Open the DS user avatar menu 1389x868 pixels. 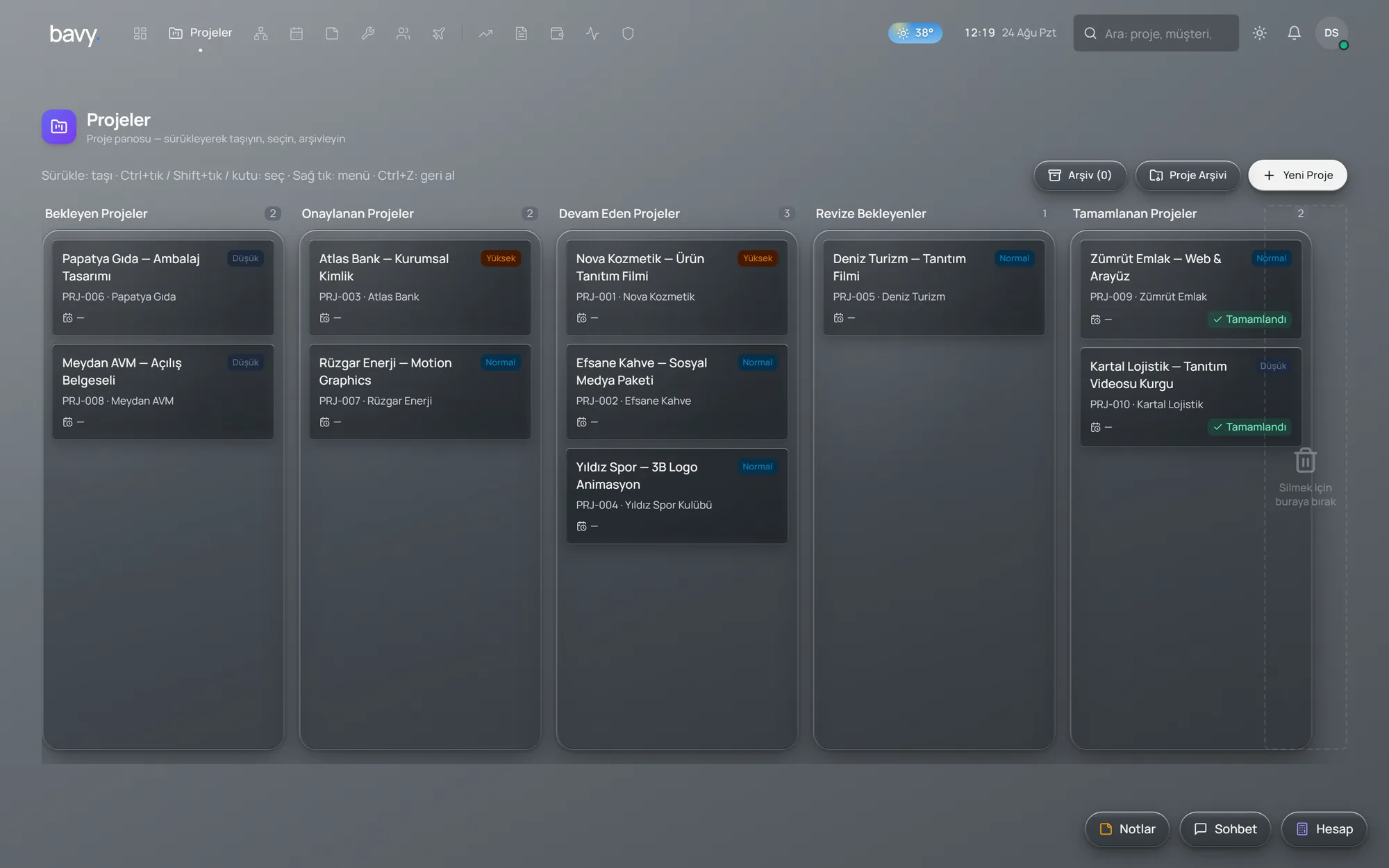point(1331,33)
